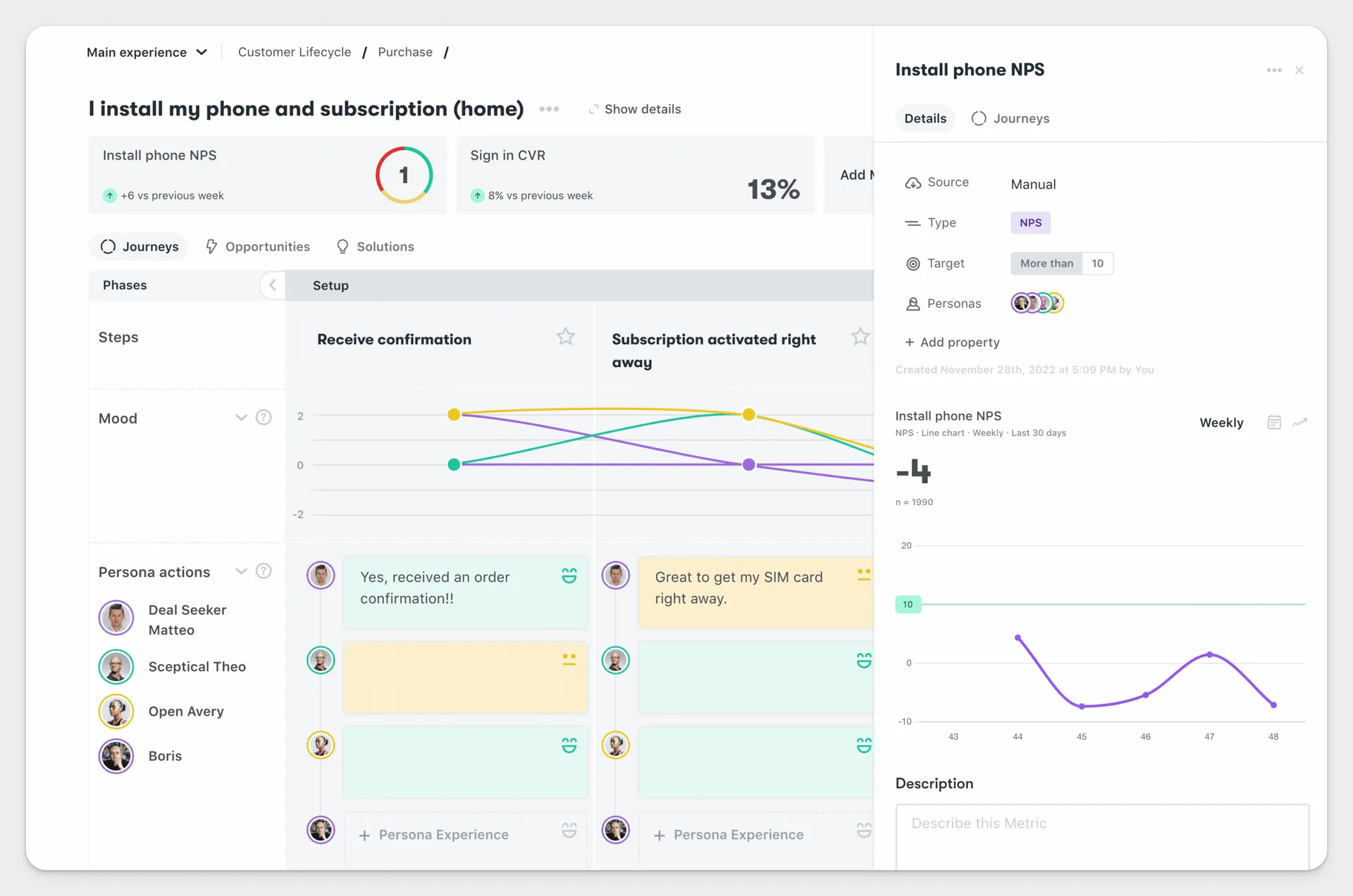Screen dimensions: 1353x896
Task: Star the Receive confirmation step
Action: coord(565,337)
